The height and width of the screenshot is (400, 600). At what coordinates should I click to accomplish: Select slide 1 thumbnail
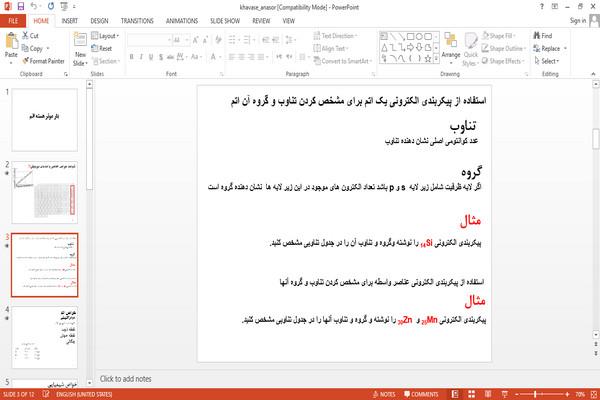coord(45,120)
